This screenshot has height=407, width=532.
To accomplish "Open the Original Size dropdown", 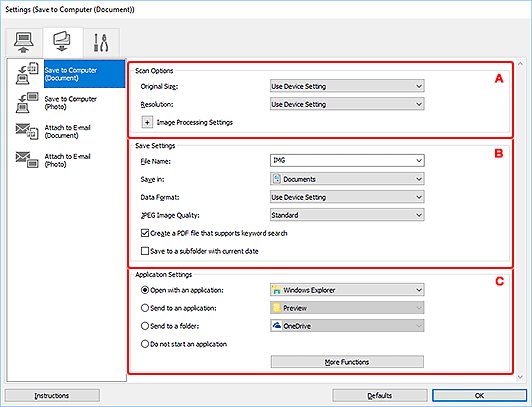I will click(x=347, y=86).
